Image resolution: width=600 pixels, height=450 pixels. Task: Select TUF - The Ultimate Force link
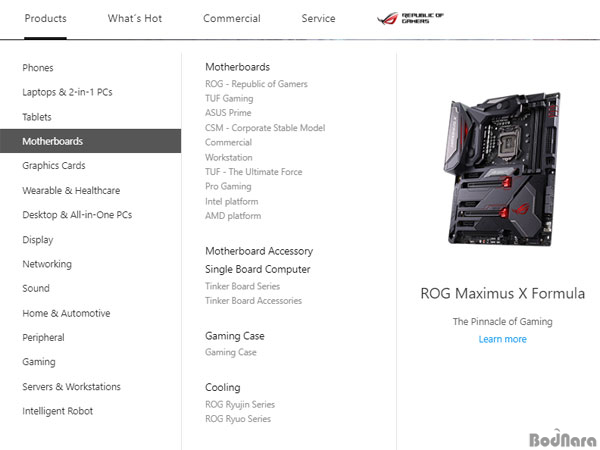click(254, 172)
